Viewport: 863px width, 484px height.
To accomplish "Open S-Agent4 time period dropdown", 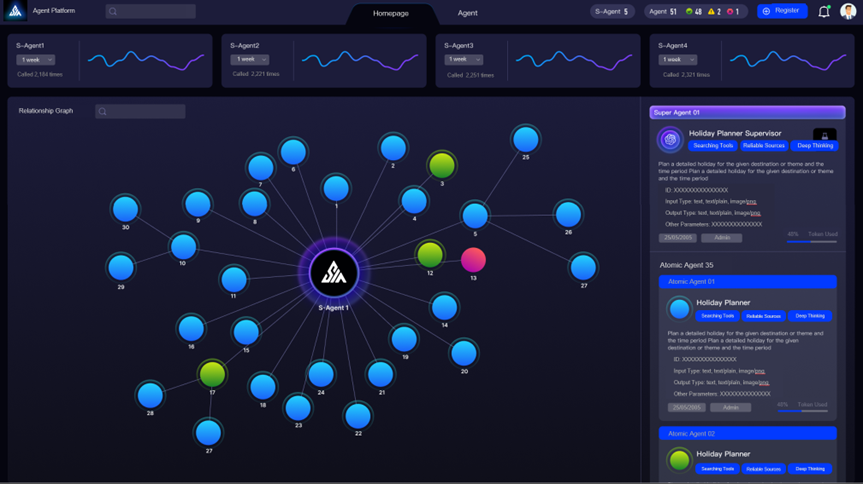I will (x=677, y=60).
